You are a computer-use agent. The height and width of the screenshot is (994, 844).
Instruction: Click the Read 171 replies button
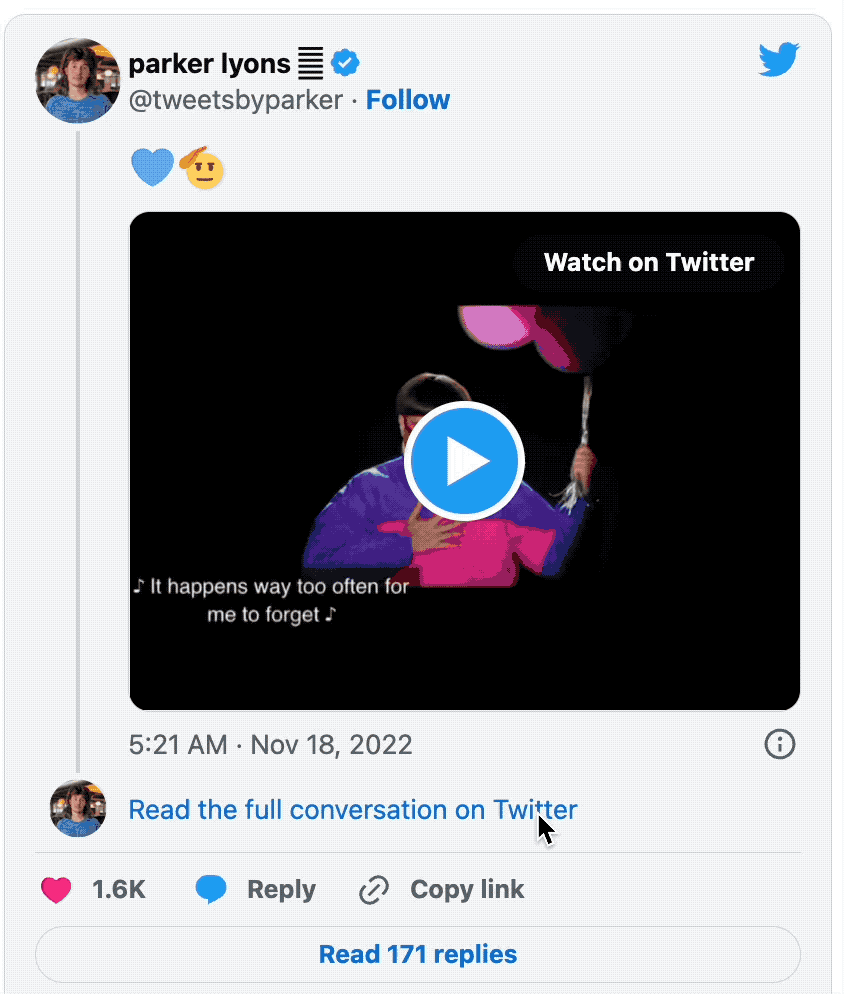point(417,954)
